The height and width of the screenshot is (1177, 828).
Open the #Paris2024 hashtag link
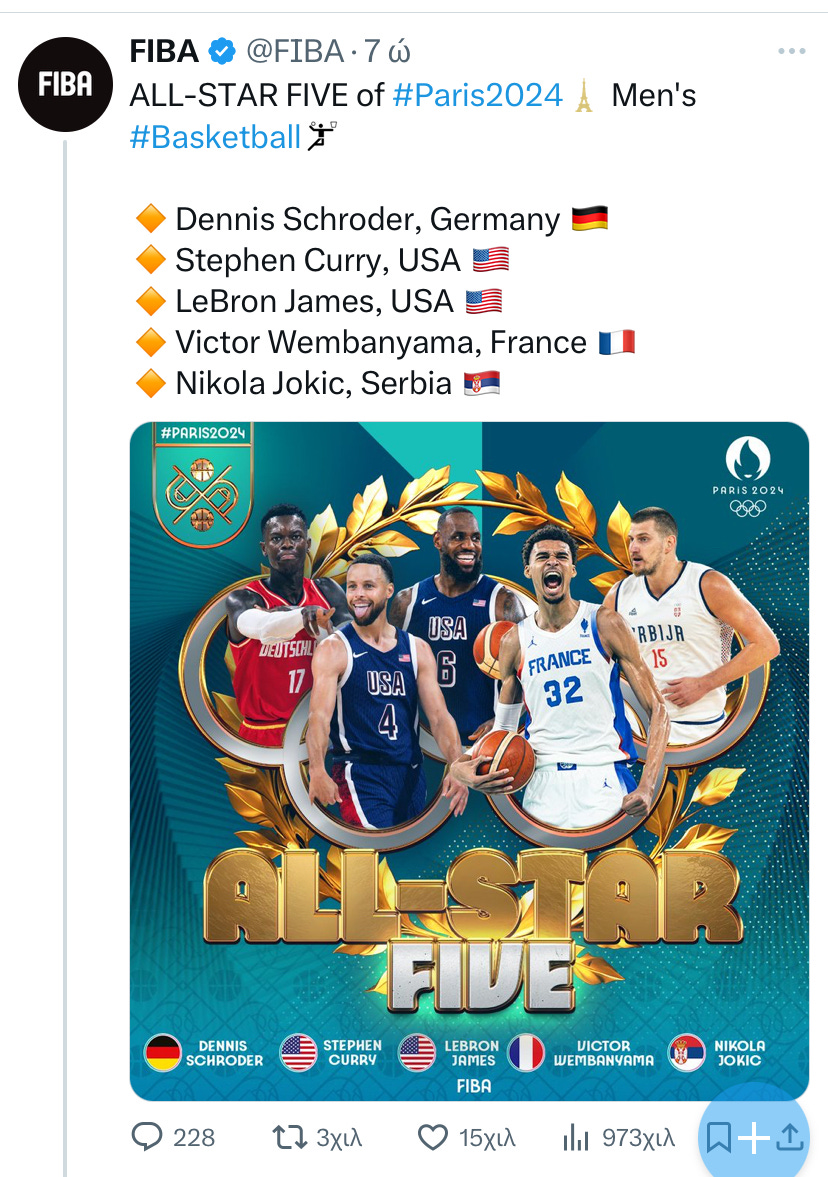click(x=477, y=95)
